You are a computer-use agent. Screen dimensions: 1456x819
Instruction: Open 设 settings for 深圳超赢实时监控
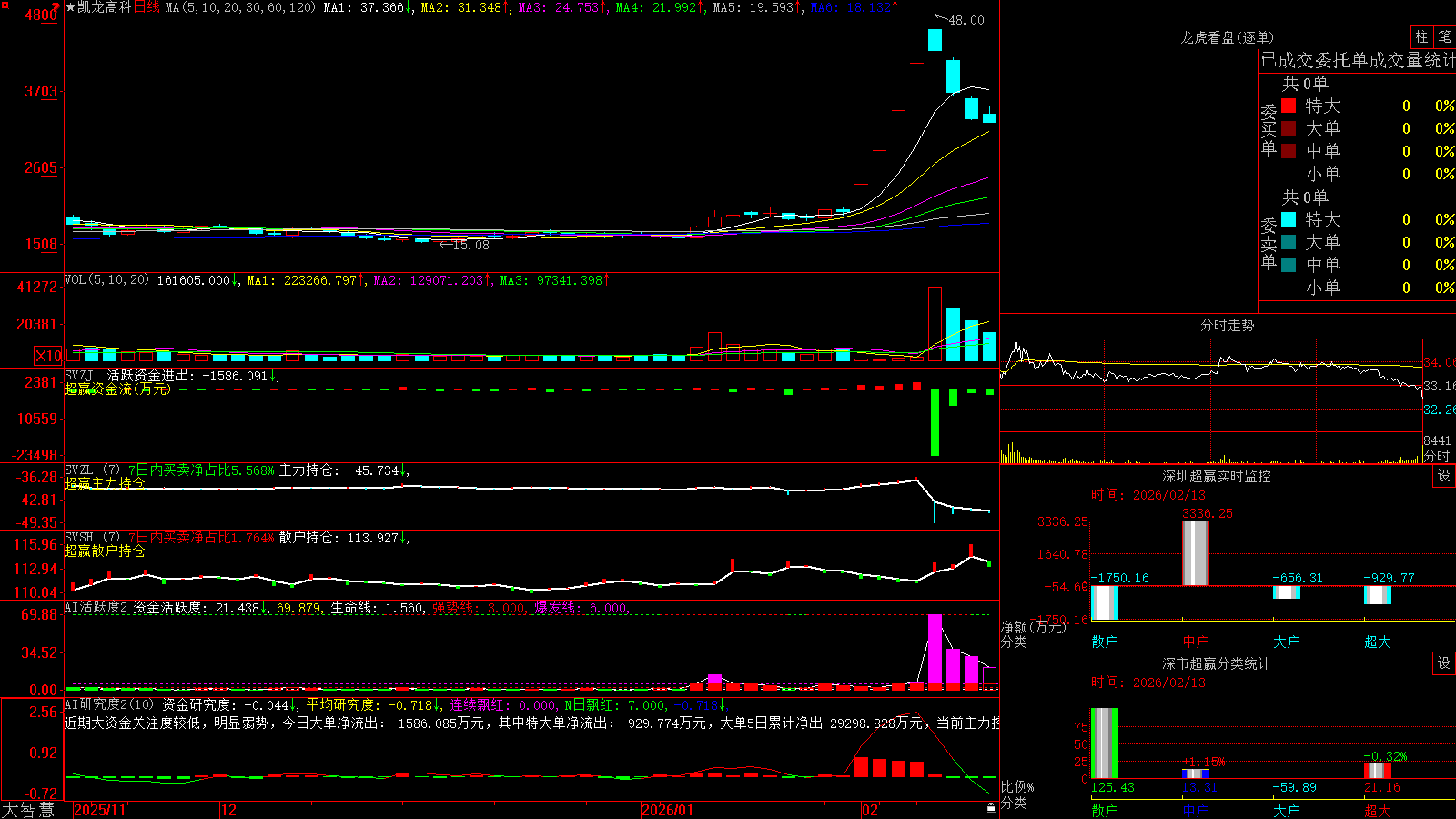tap(1444, 476)
